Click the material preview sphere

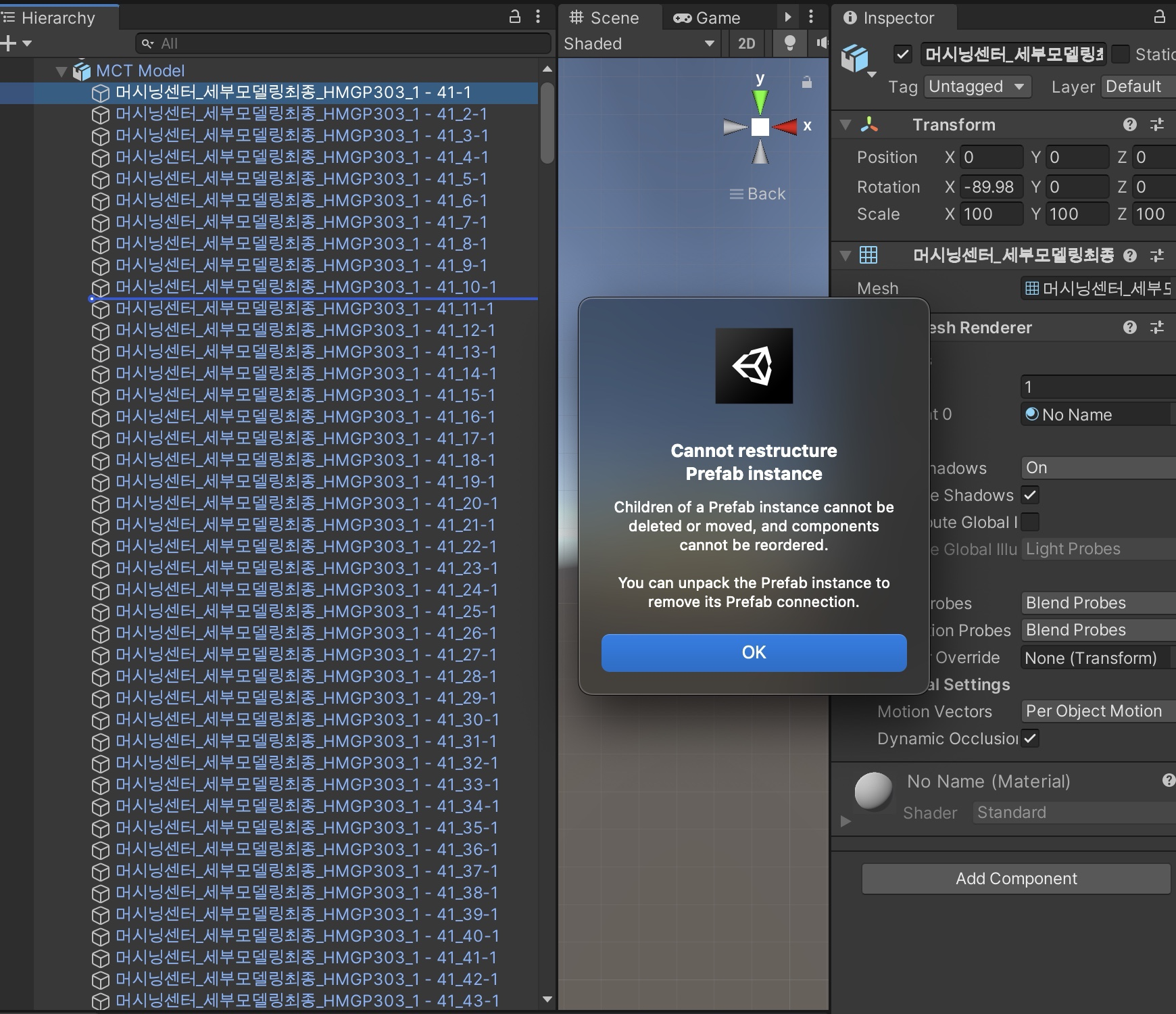(873, 791)
